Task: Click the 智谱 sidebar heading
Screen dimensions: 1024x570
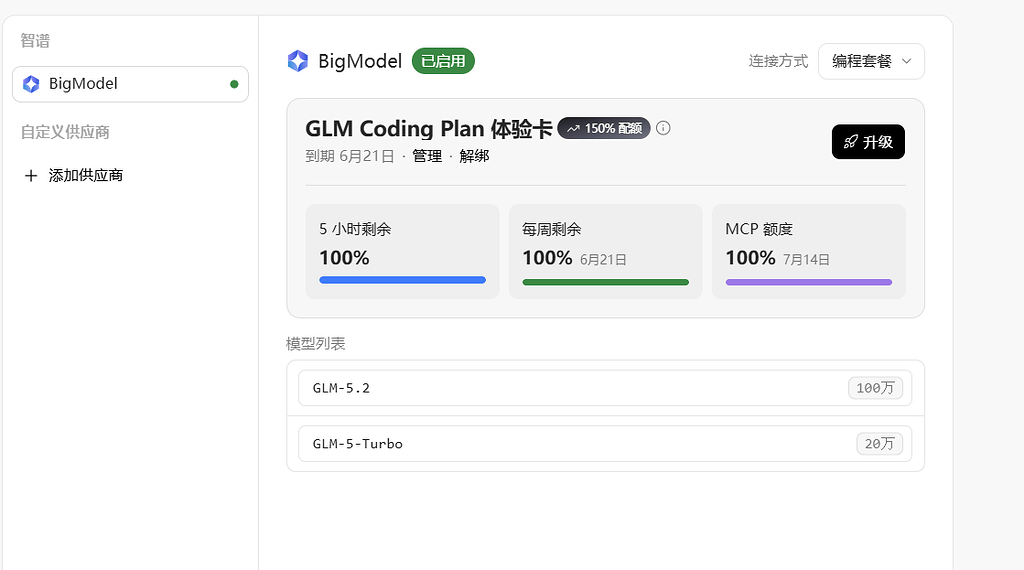Action: (35, 41)
